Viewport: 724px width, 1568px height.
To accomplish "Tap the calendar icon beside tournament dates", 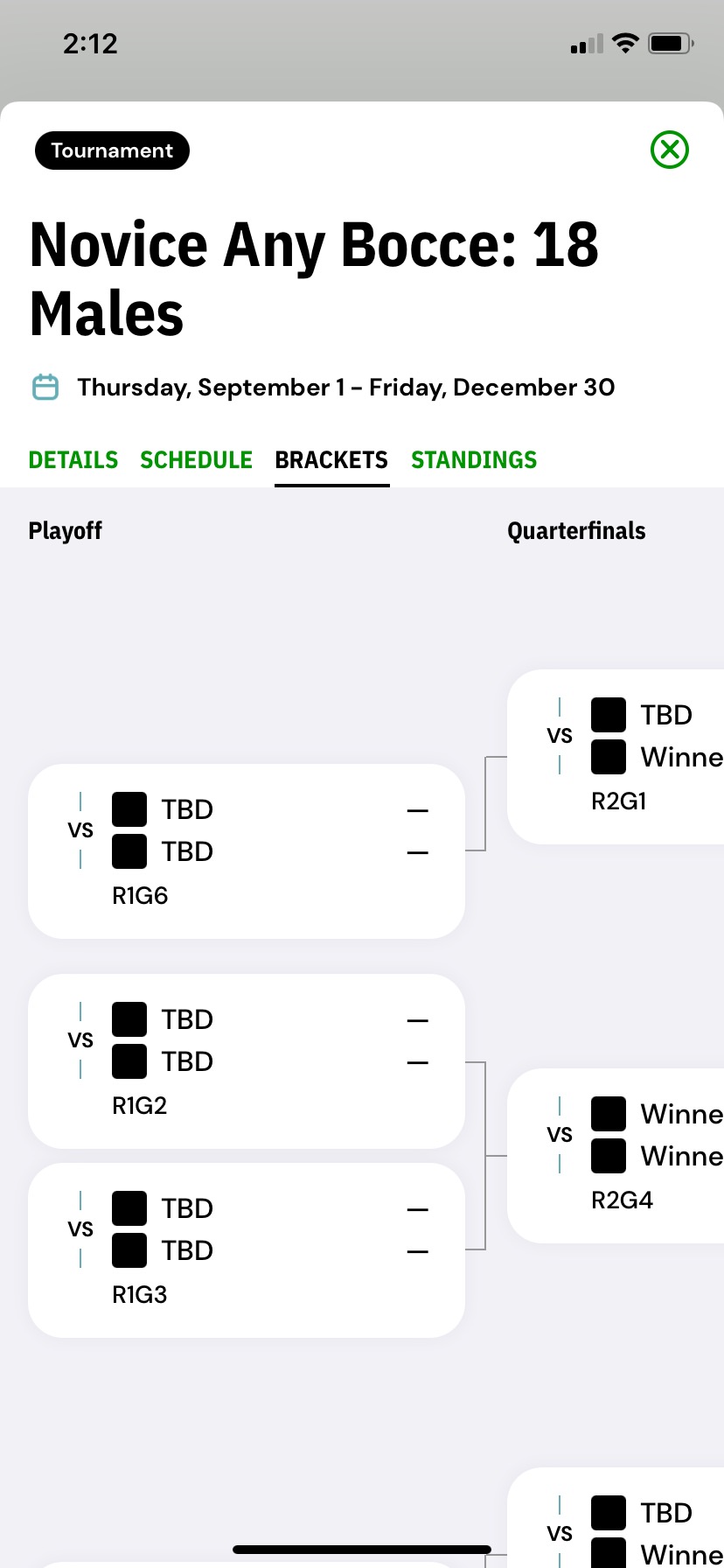I will point(45,387).
